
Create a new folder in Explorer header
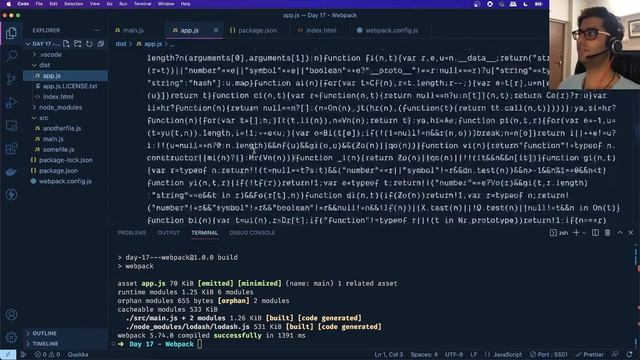[78, 44]
